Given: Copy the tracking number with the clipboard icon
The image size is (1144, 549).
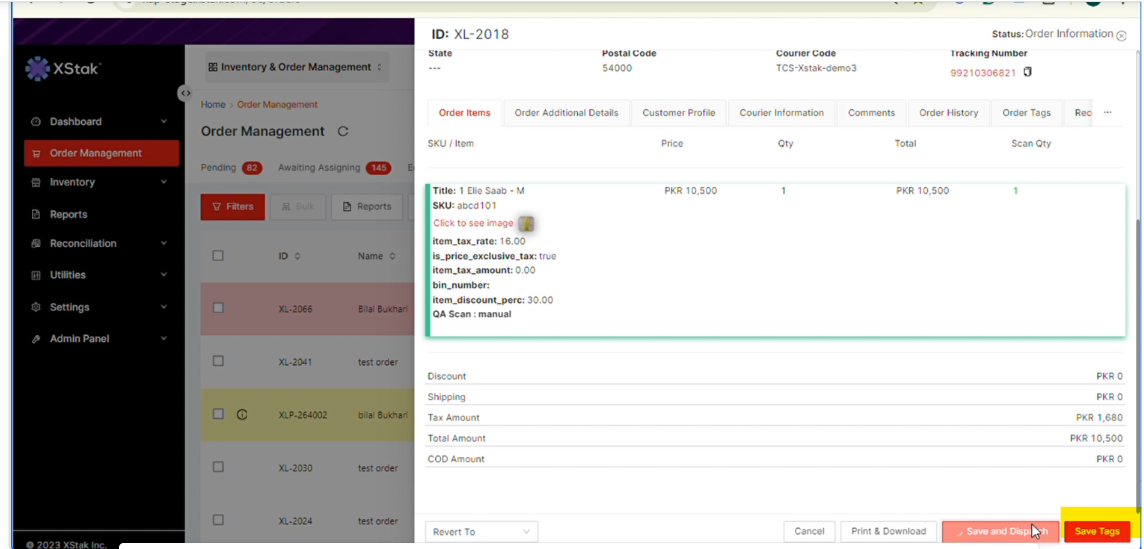Looking at the screenshot, I should click(x=1027, y=72).
